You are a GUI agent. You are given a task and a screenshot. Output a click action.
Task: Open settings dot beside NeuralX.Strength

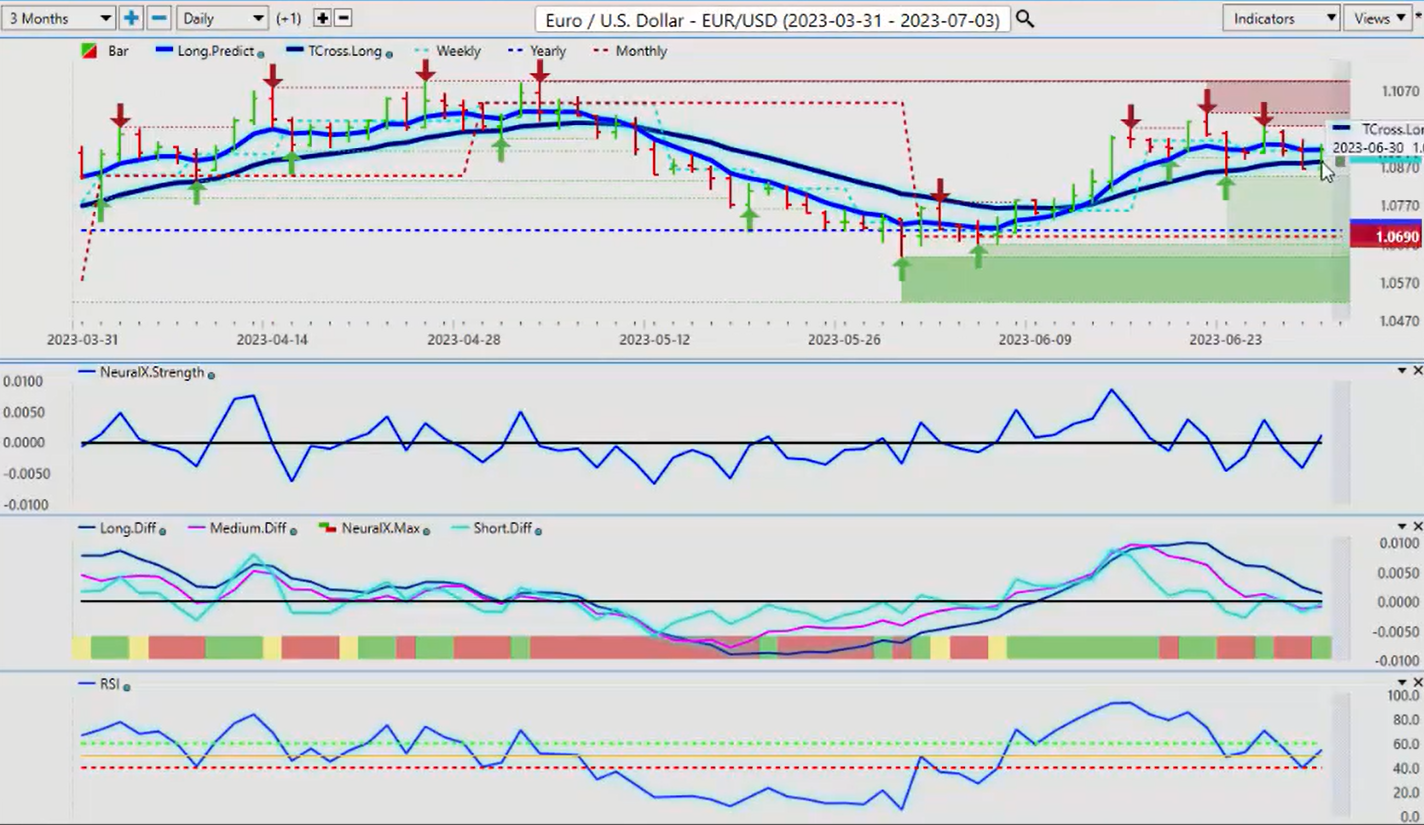click(211, 374)
